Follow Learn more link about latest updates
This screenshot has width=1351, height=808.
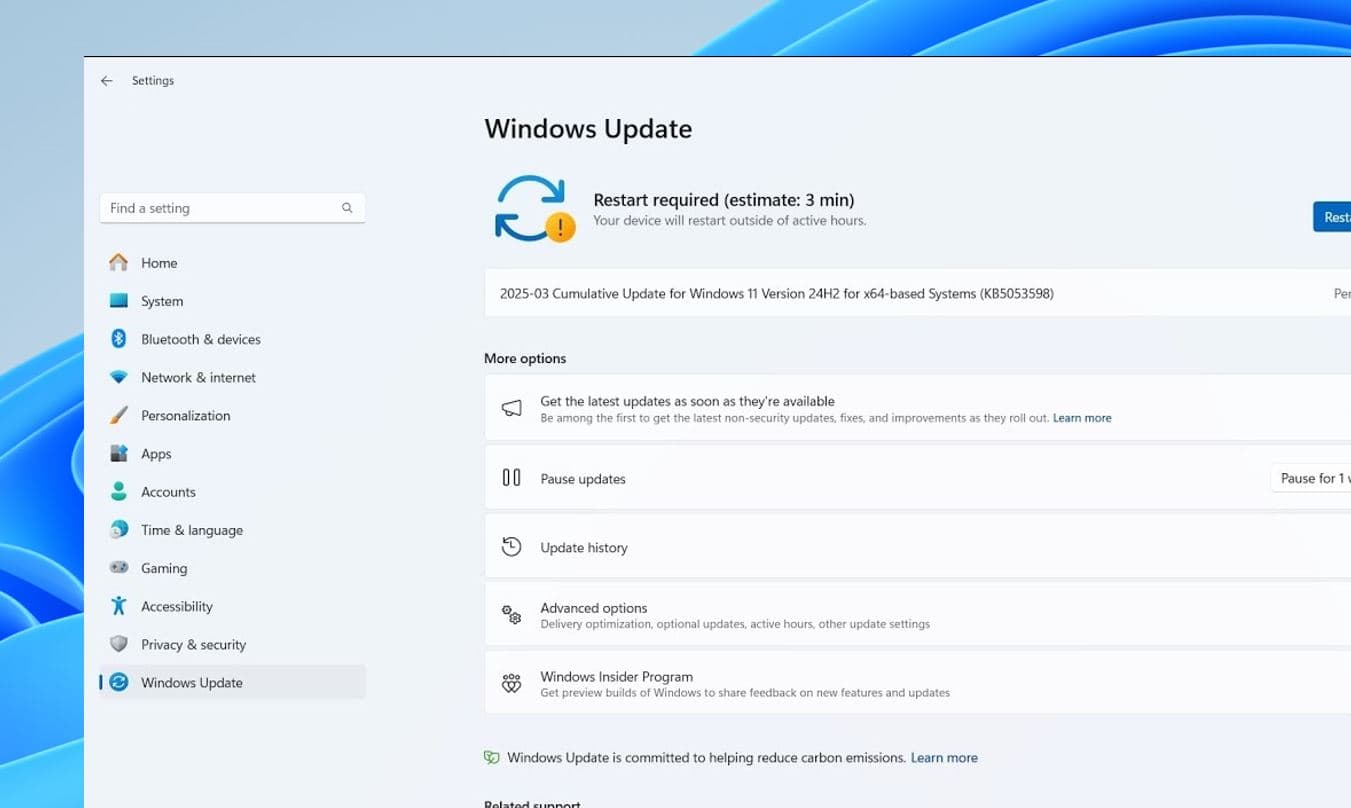coord(1082,418)
